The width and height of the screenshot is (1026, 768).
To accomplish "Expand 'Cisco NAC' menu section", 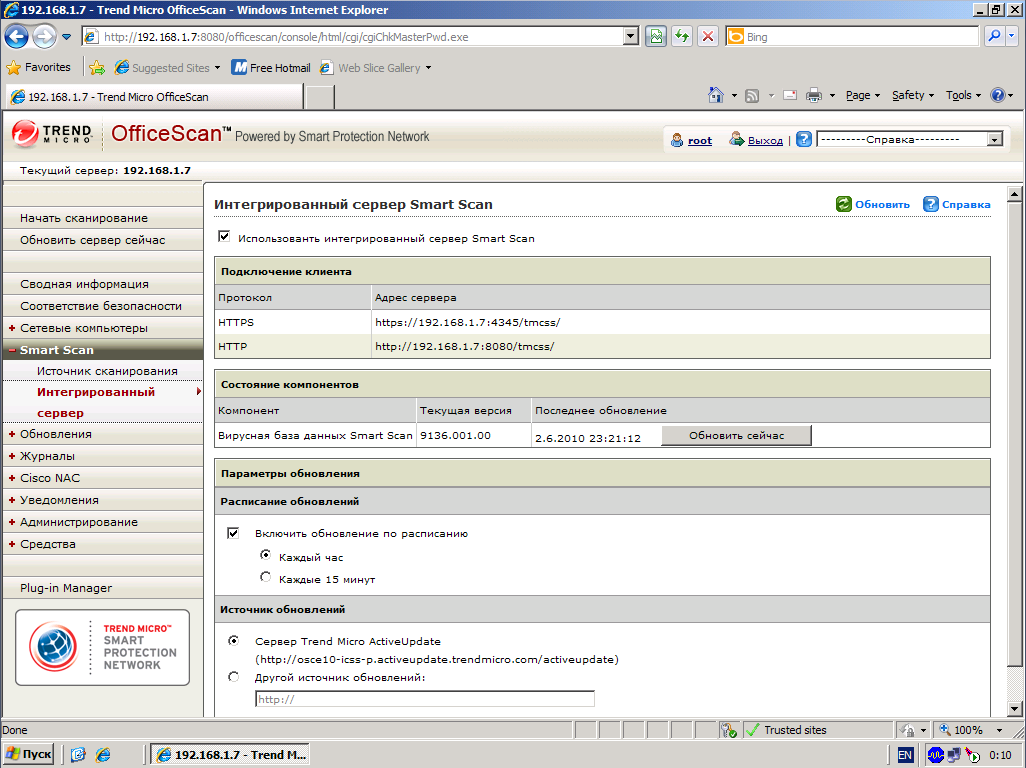I will pos(12,478).
